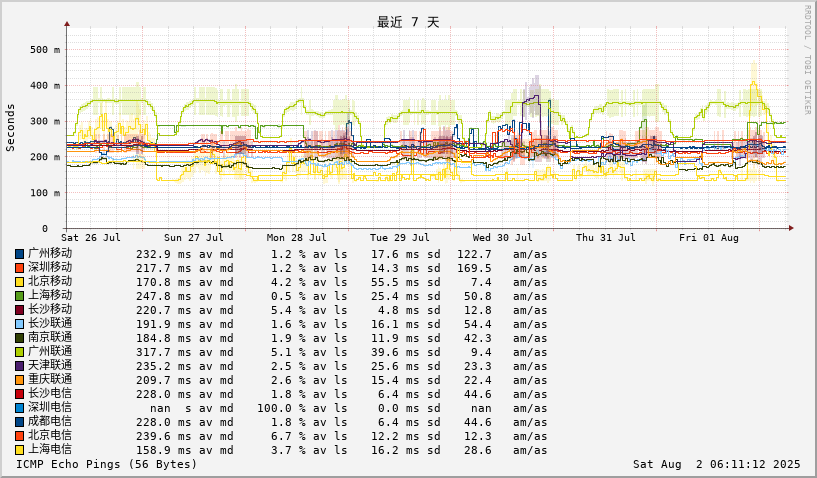Click the Sun 27 Jul date label
This screenshot has width=817, height=478.
[194, 238]
